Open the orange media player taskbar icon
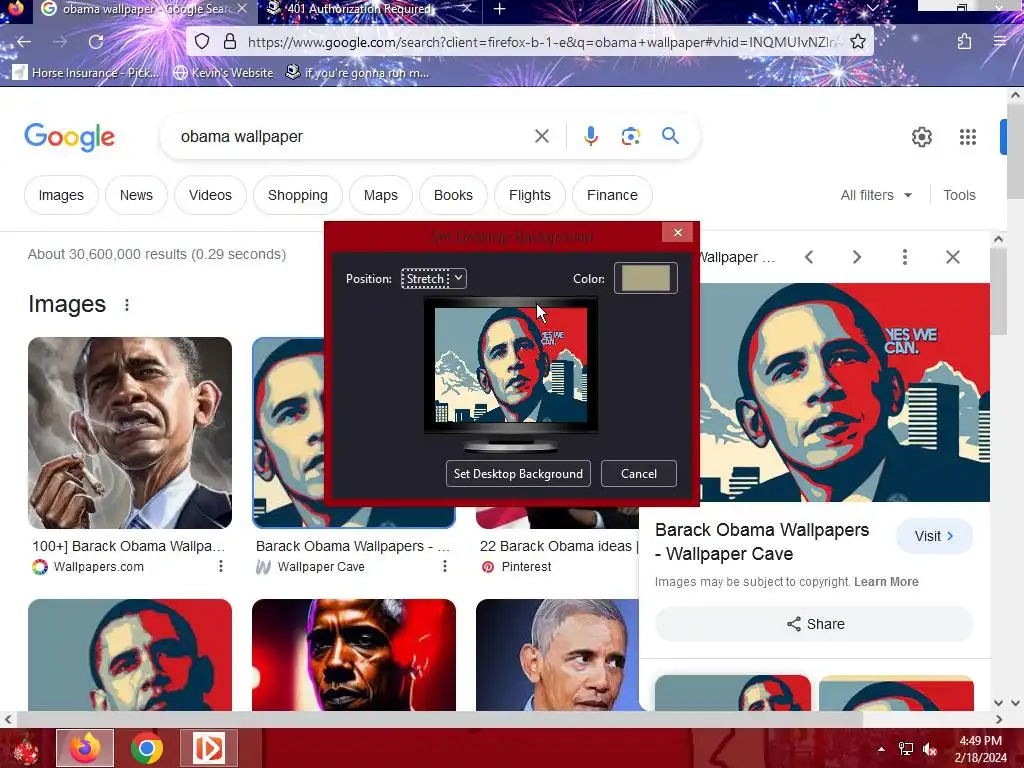1024x768 pixels. [x=209, y=748]
